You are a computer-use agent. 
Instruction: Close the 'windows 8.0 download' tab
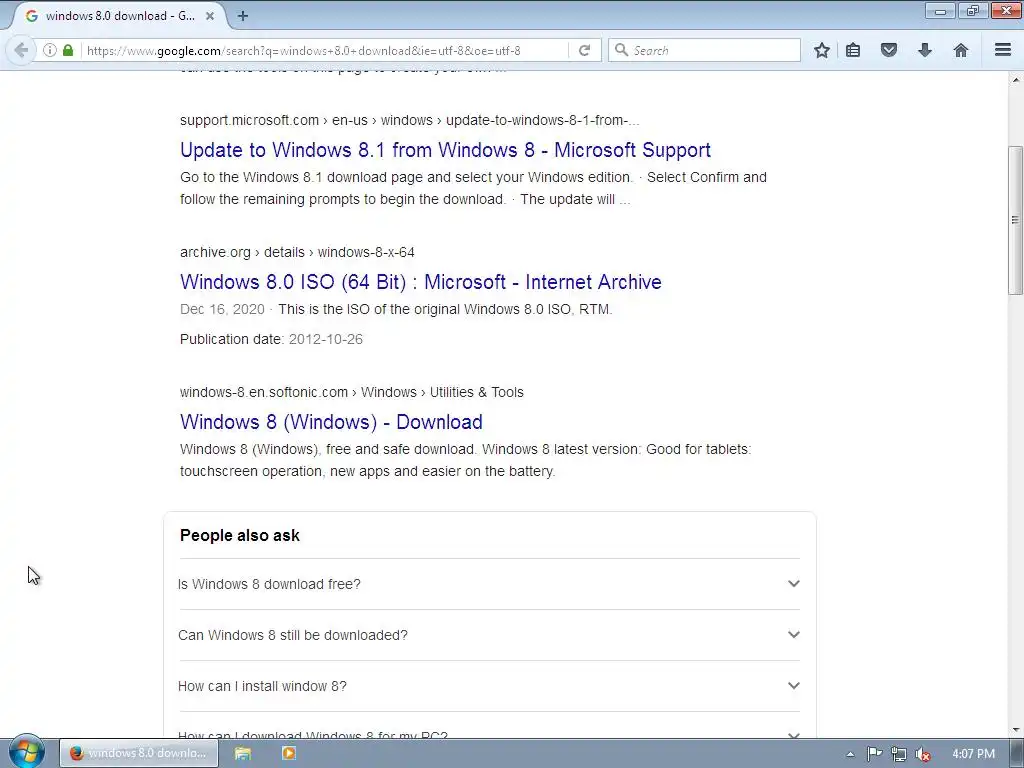[x=210, y=16]
